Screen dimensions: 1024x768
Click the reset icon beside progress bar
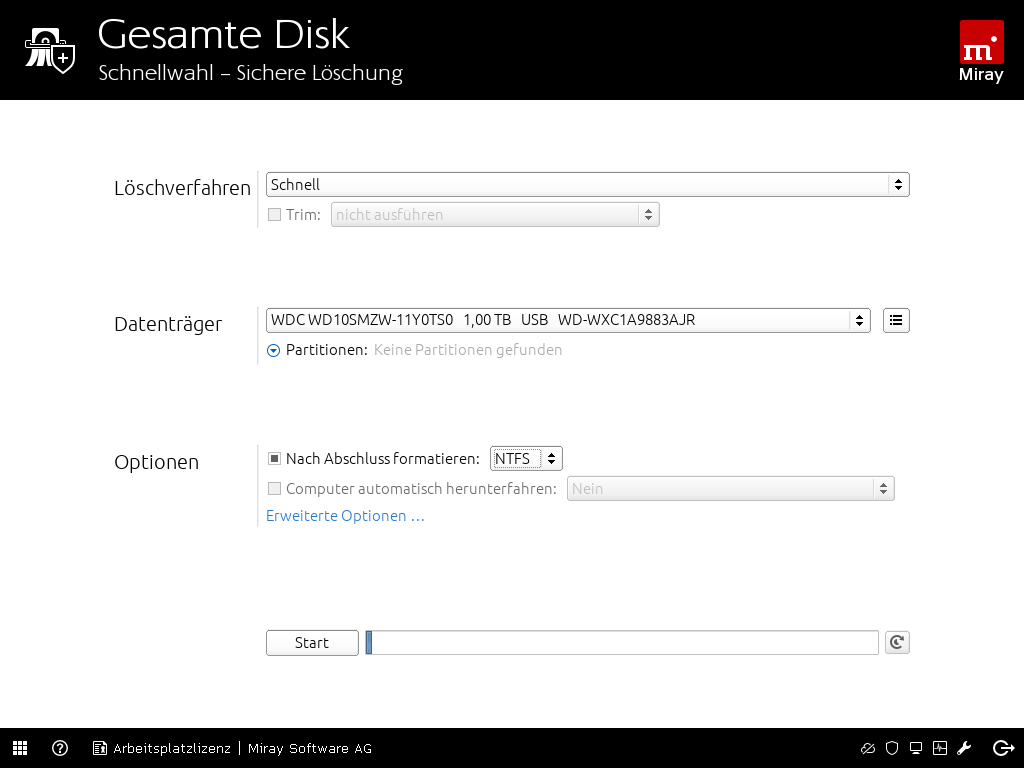[x=897, y=643]
